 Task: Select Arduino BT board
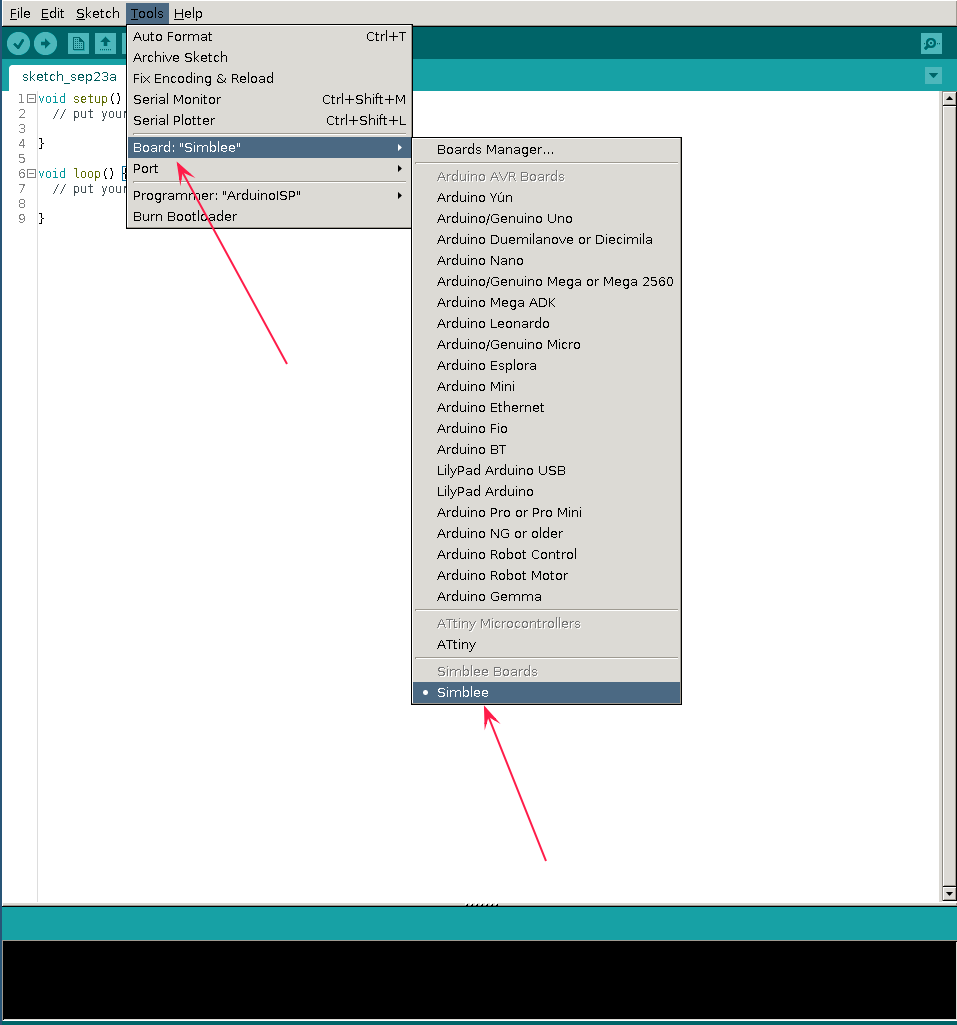pos(546,449)
